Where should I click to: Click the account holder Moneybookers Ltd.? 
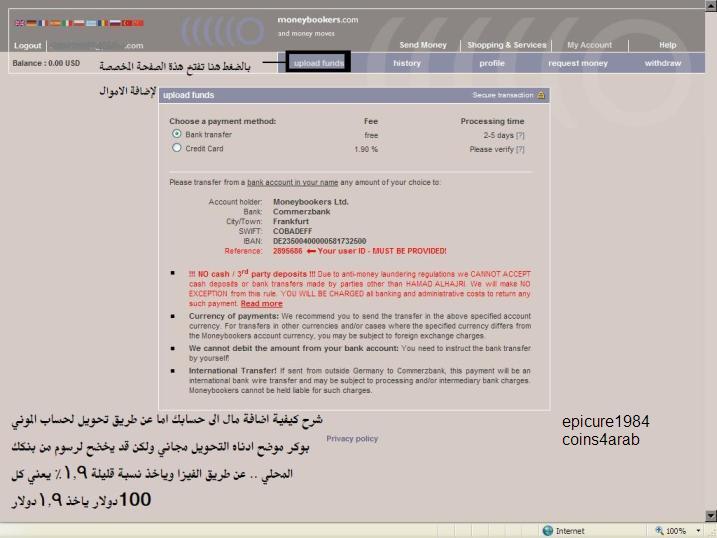[x=310, y=202]
